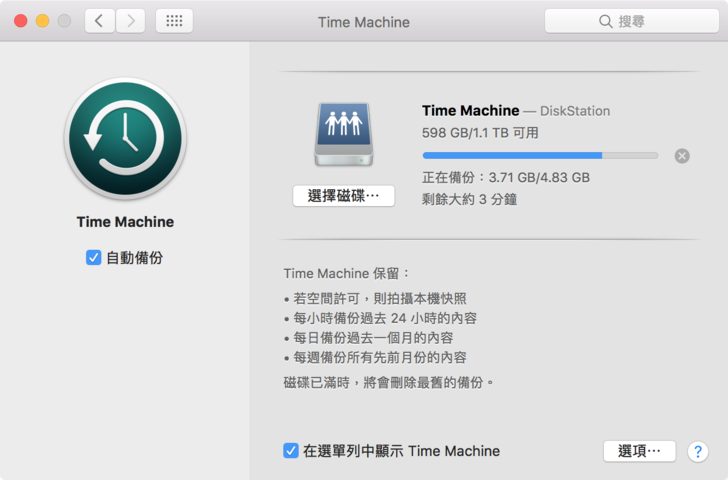Uncheck 在選單列中顯示 Time Machine
Screen dimensions: 728x480
(x=291, y=451)
